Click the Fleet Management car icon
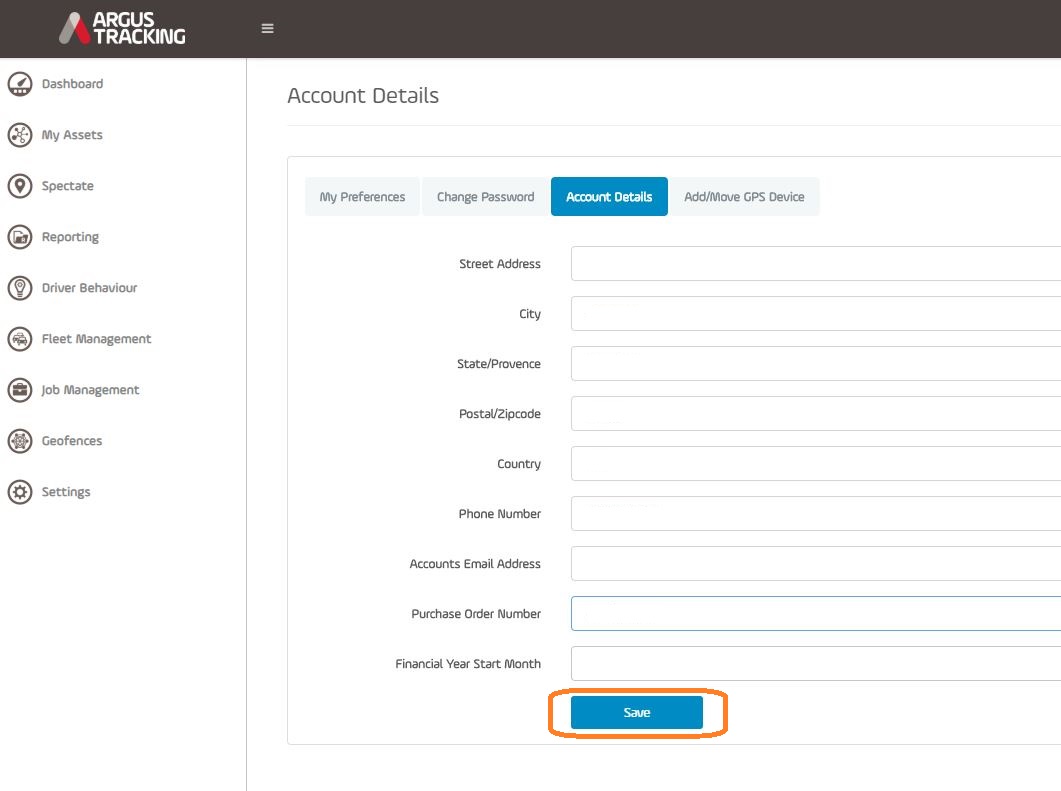 pyautogui.click(x=20, y=339)
